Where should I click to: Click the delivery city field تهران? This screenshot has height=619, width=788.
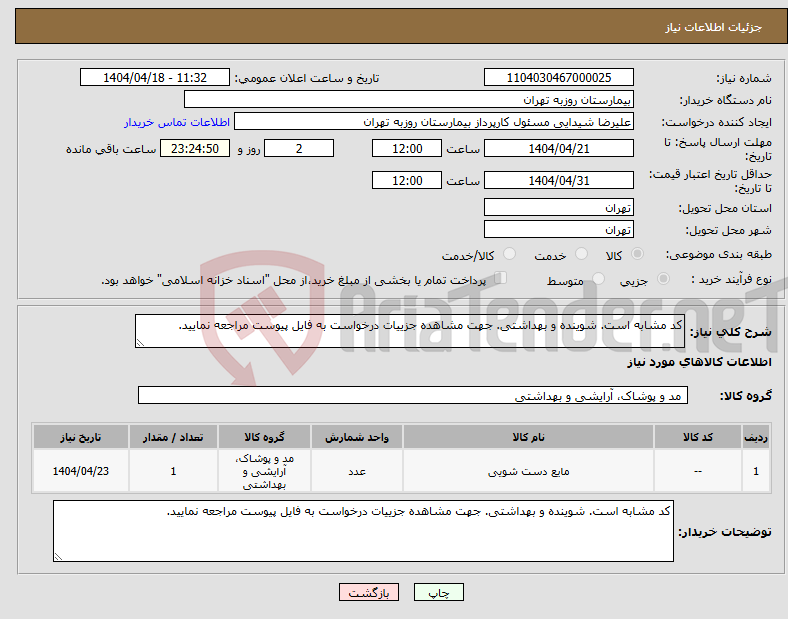coord(558,230)
